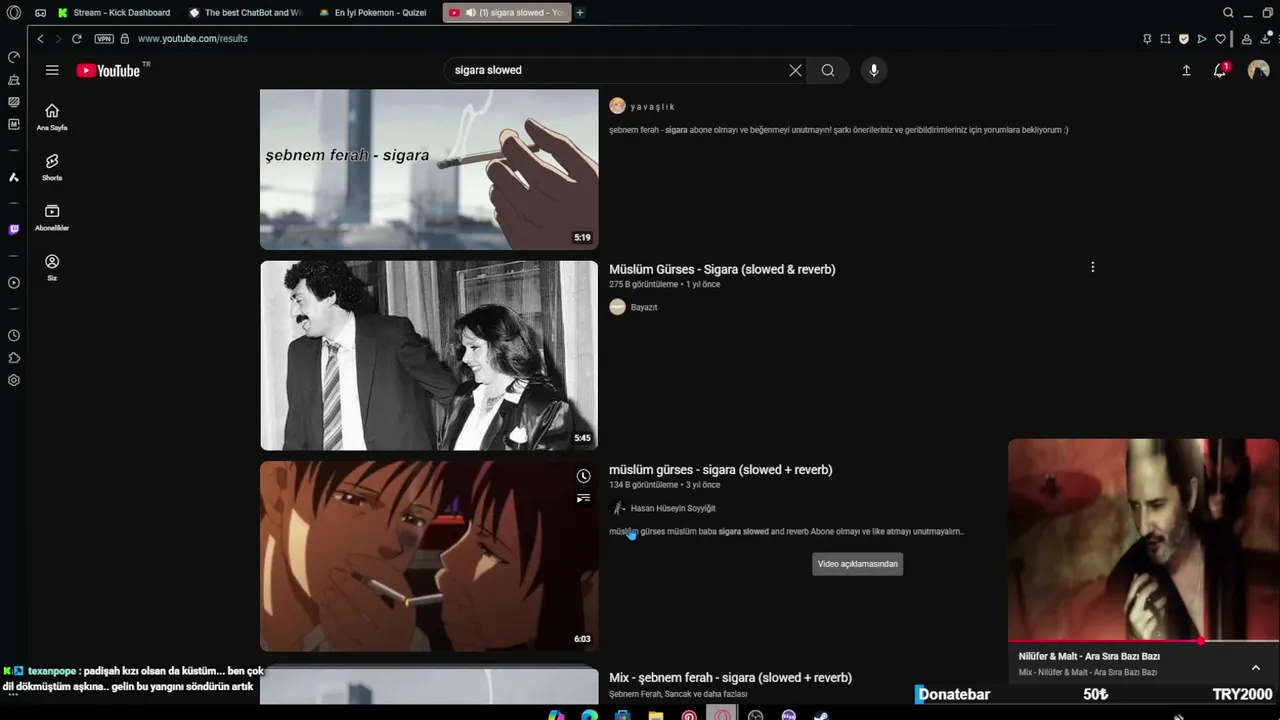Mute audio on sigara slowed tab

pos(470,13)
